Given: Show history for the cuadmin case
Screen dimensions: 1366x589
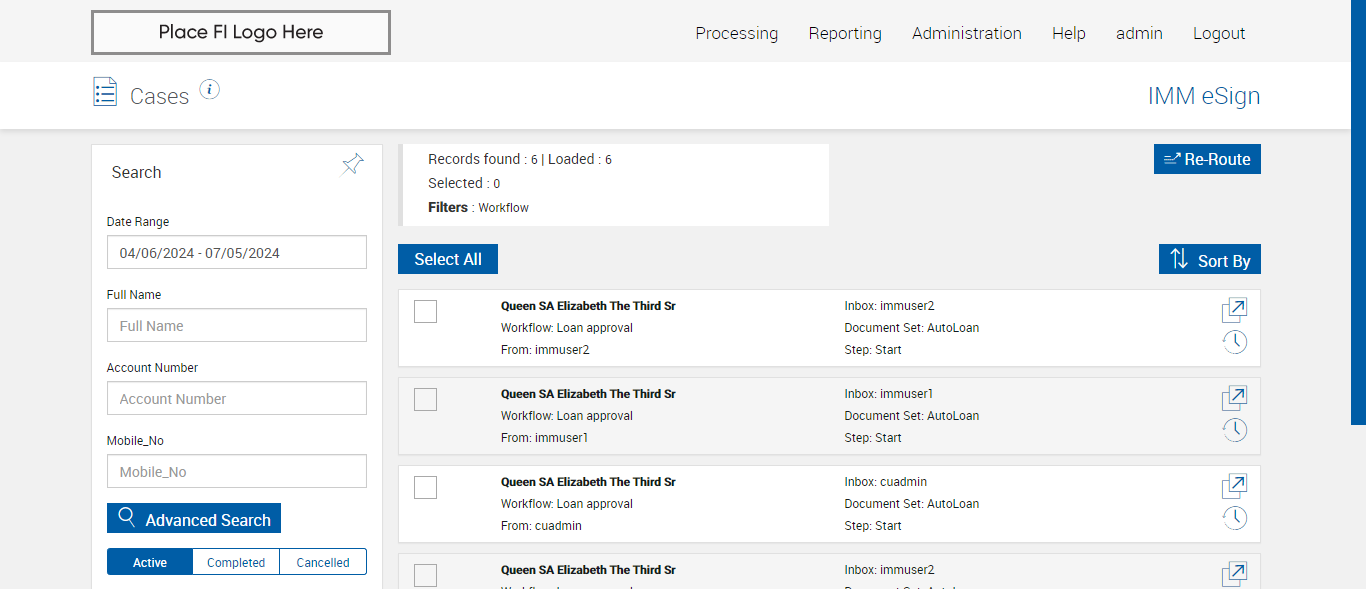Looking at the screenshot, I should click(x=1235, y=518).
